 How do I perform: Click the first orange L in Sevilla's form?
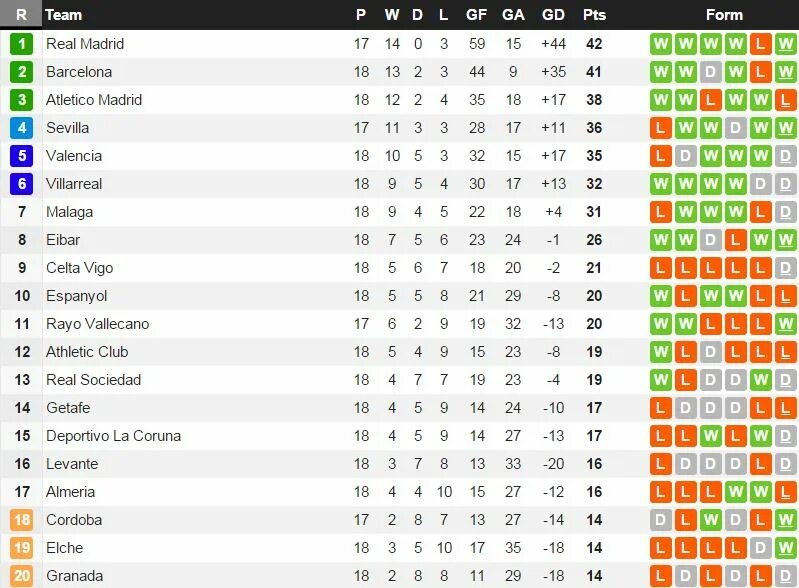tap(660, 128)
